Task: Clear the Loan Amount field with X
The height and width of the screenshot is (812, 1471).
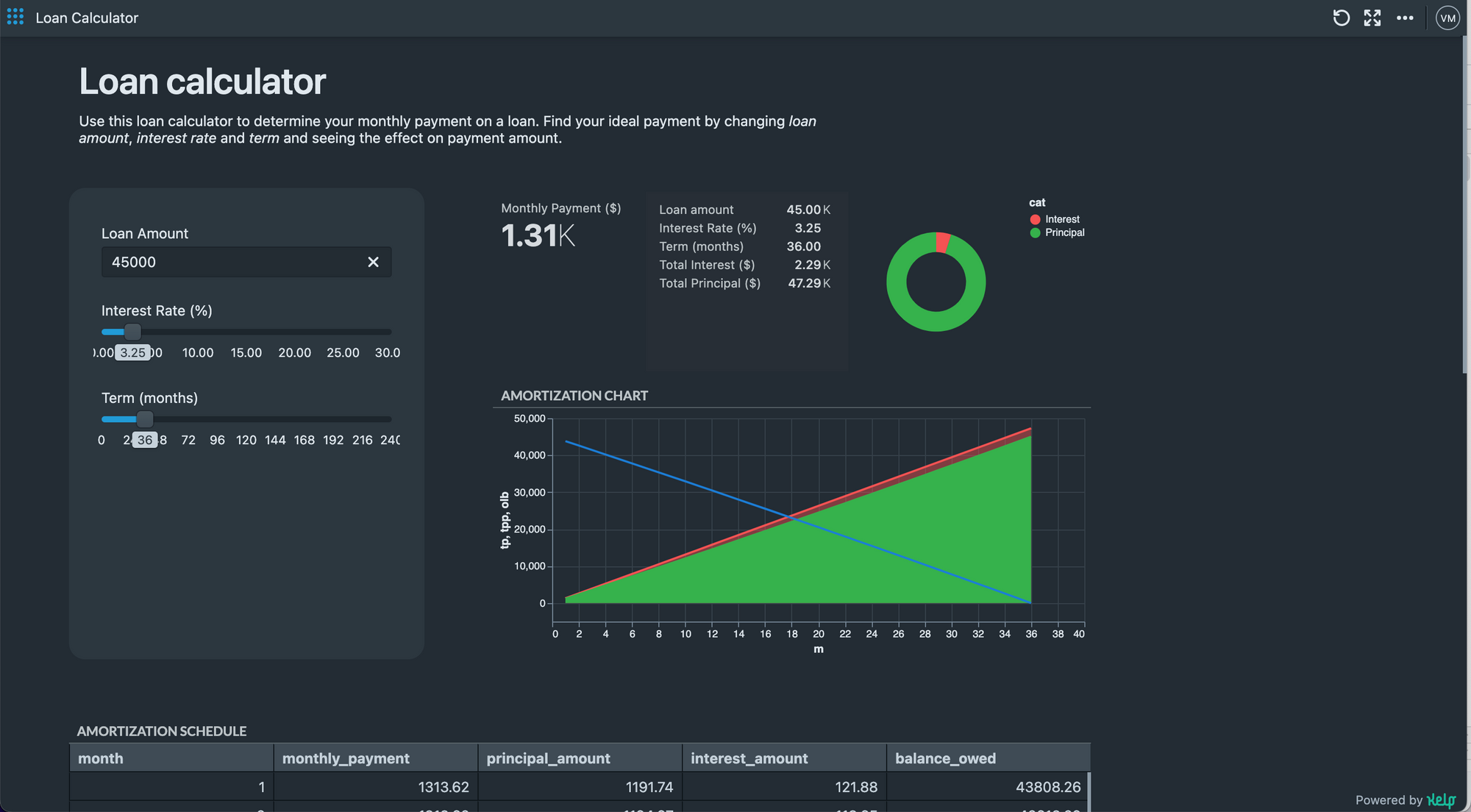Action: pos(373,262)
